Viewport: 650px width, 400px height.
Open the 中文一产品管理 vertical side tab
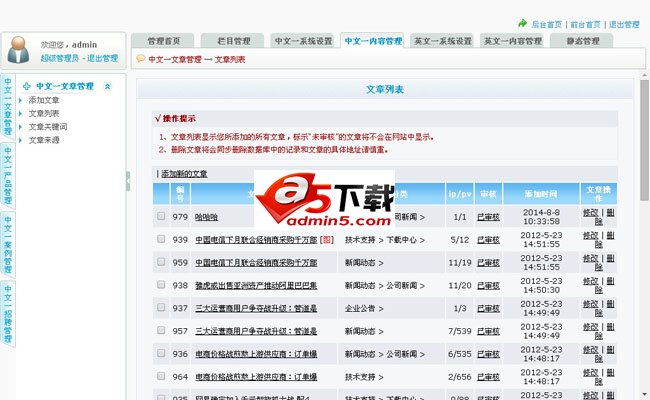8,176
